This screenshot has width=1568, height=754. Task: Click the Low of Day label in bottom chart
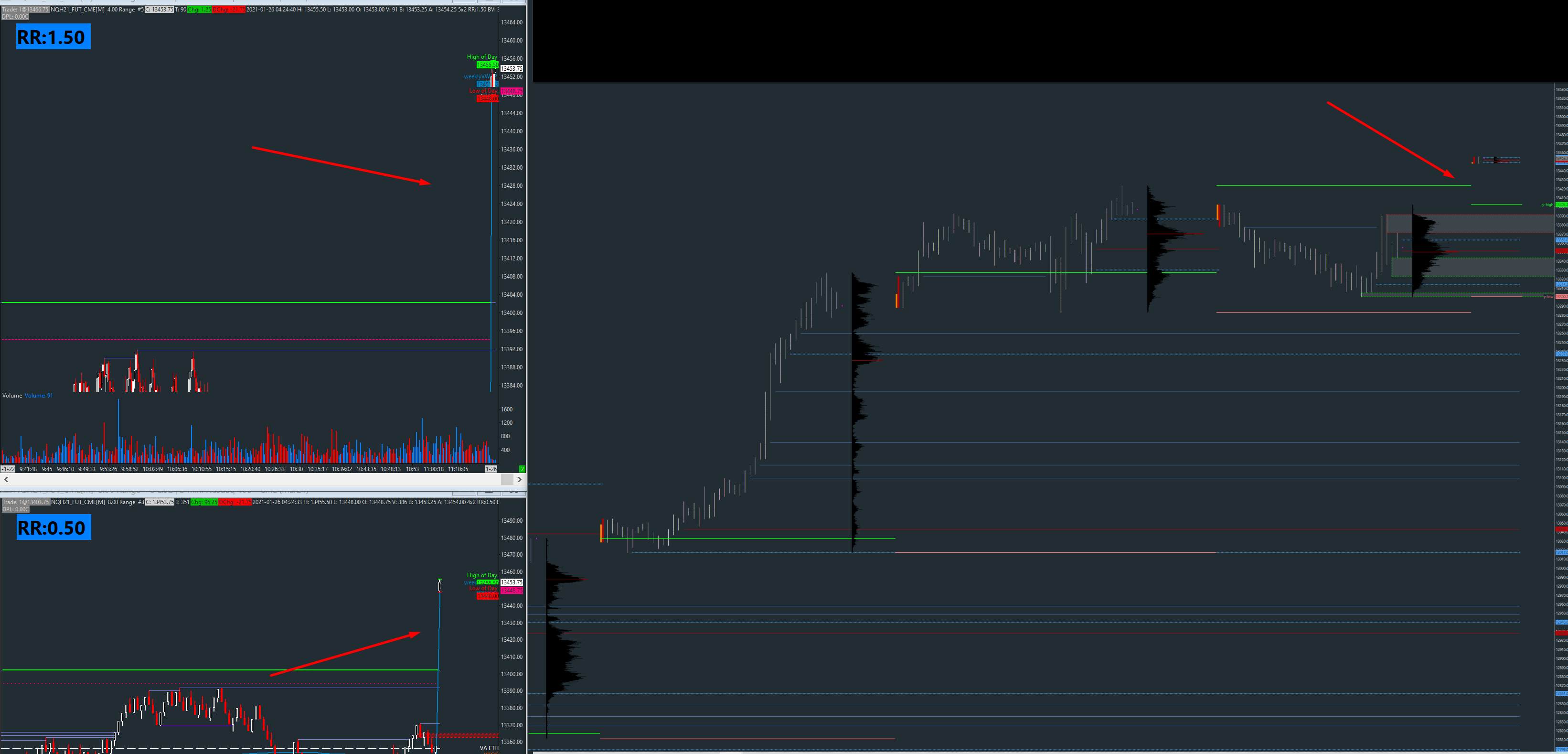pos(483,588)
